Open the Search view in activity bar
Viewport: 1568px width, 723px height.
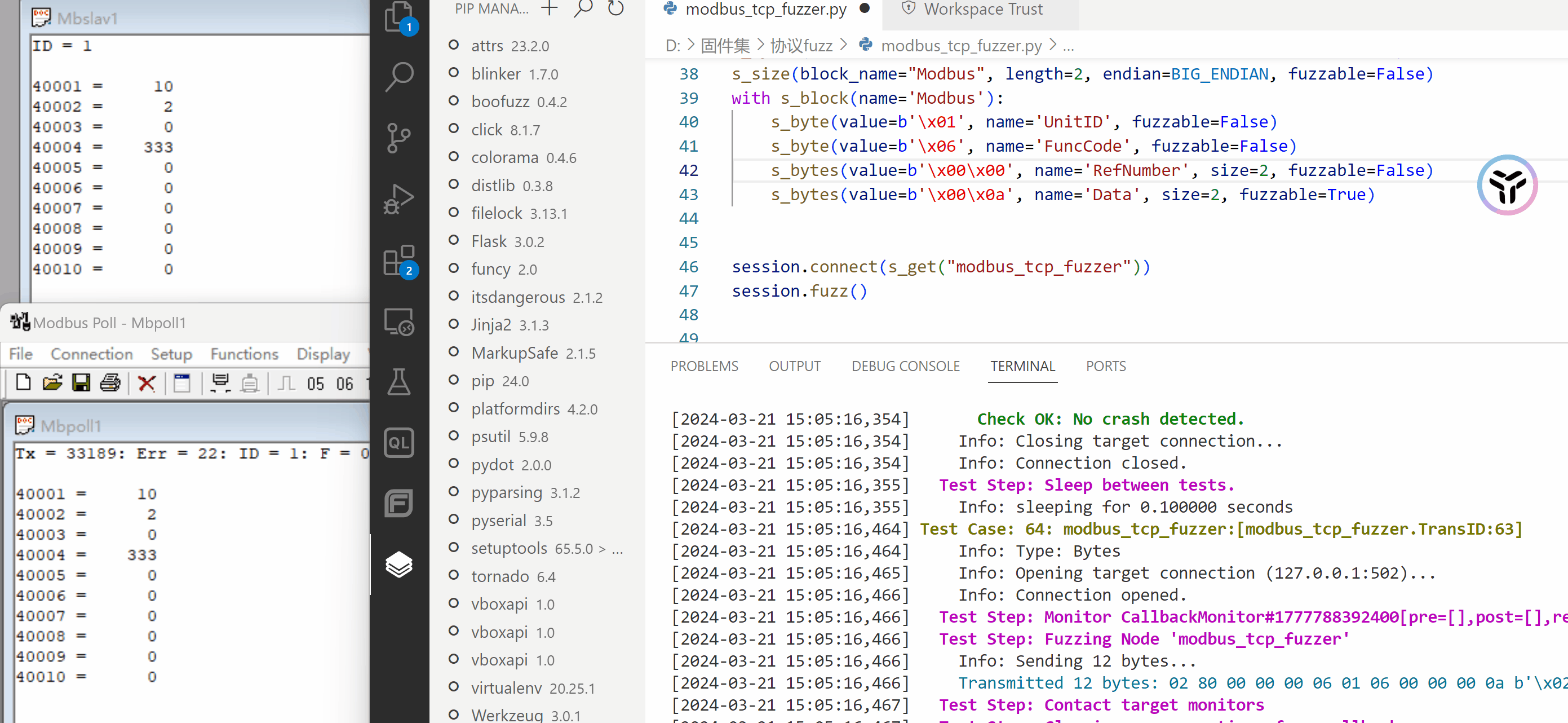coord(398,77)
